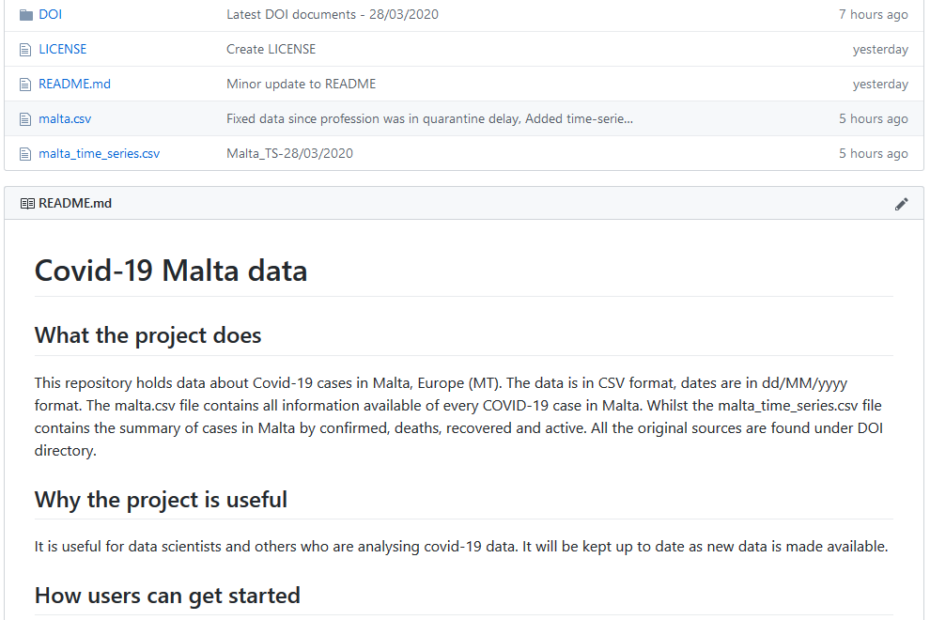Screen dimensions: 930x620
Task: Open the malta.csv file
Action: (x=65, y=119)
